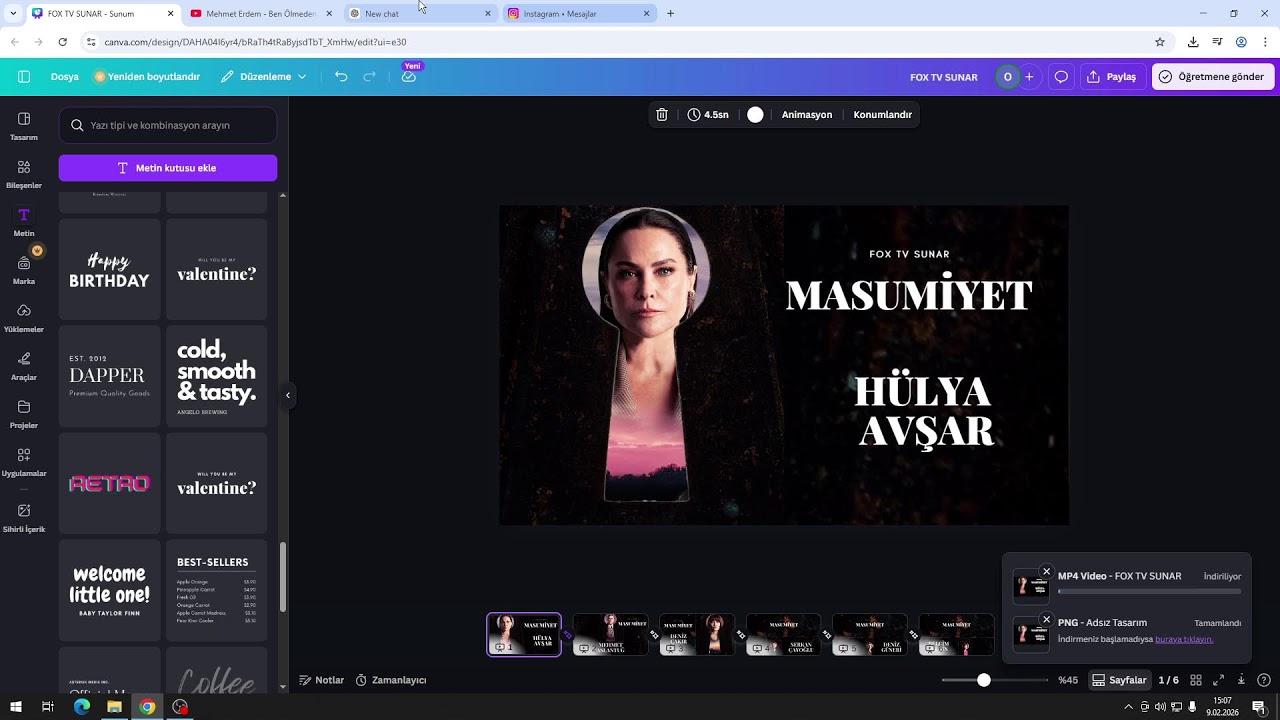
Task: Open a new browser tab
Action: click(x=670, y=13)
